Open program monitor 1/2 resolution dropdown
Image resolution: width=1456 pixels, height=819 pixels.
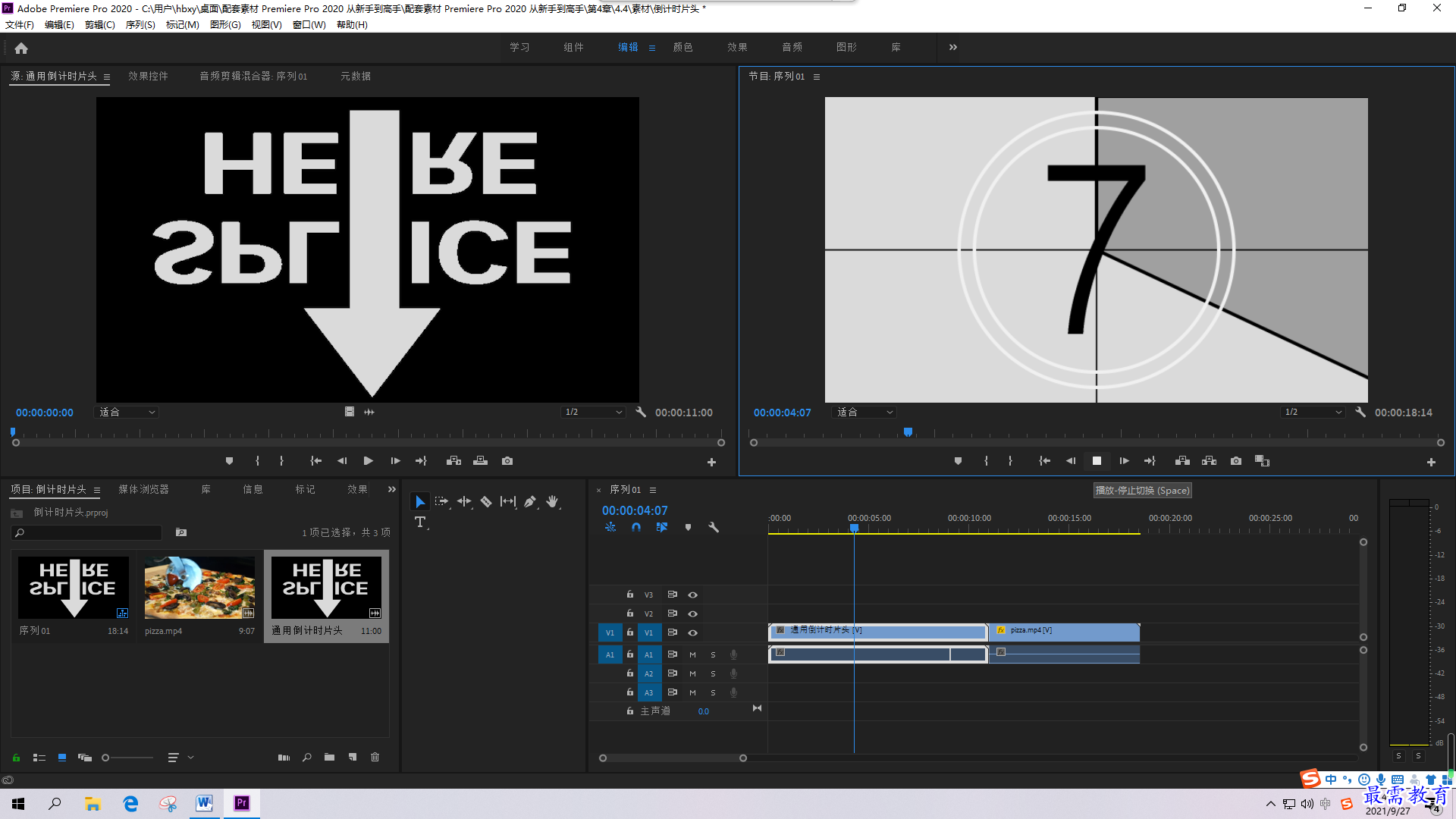1313,413
